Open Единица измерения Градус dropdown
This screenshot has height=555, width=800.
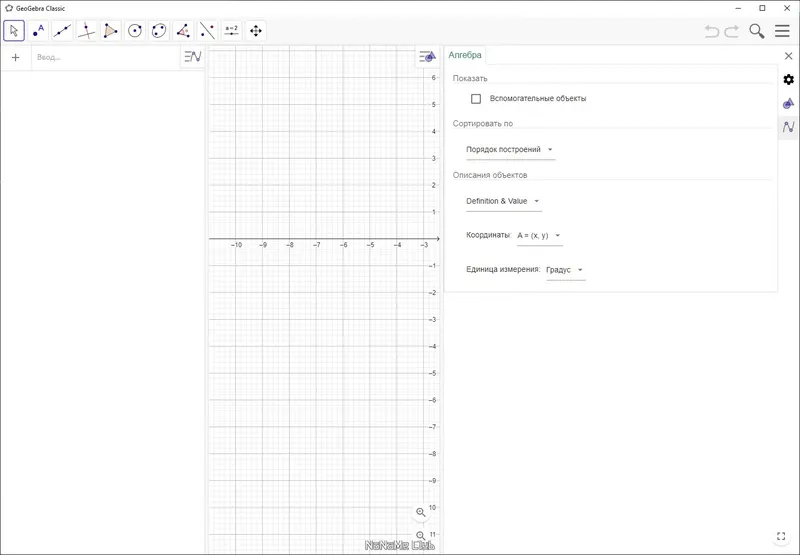click(x=565, y=269)
